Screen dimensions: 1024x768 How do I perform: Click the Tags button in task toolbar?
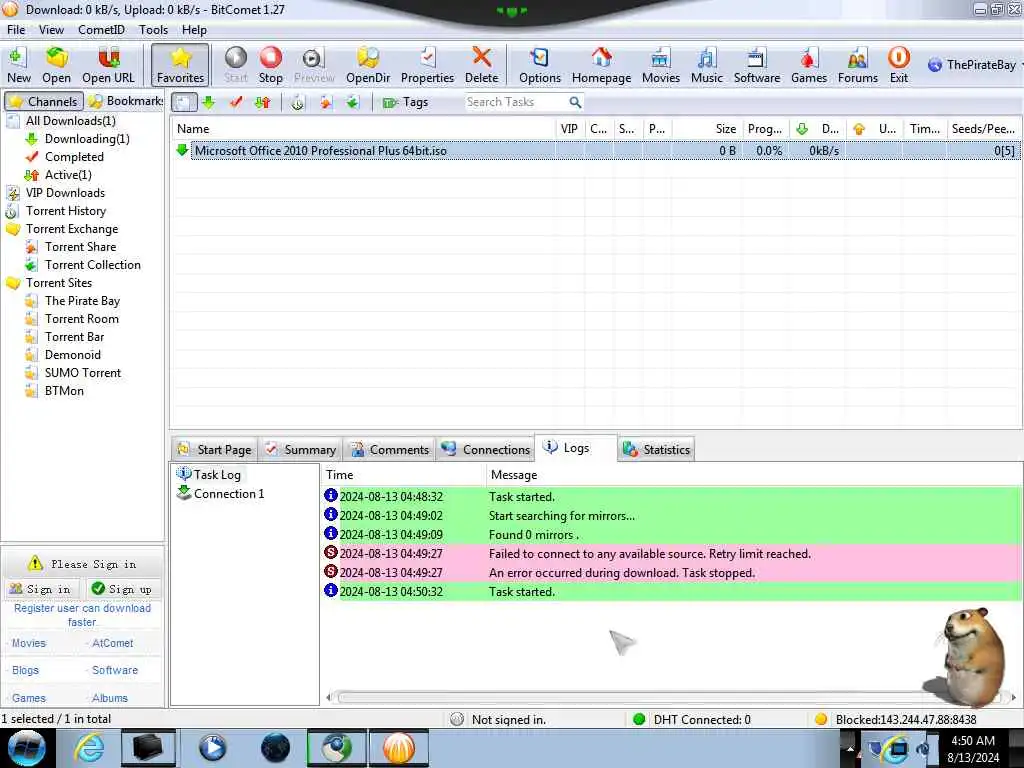click(x=406, y=102)
